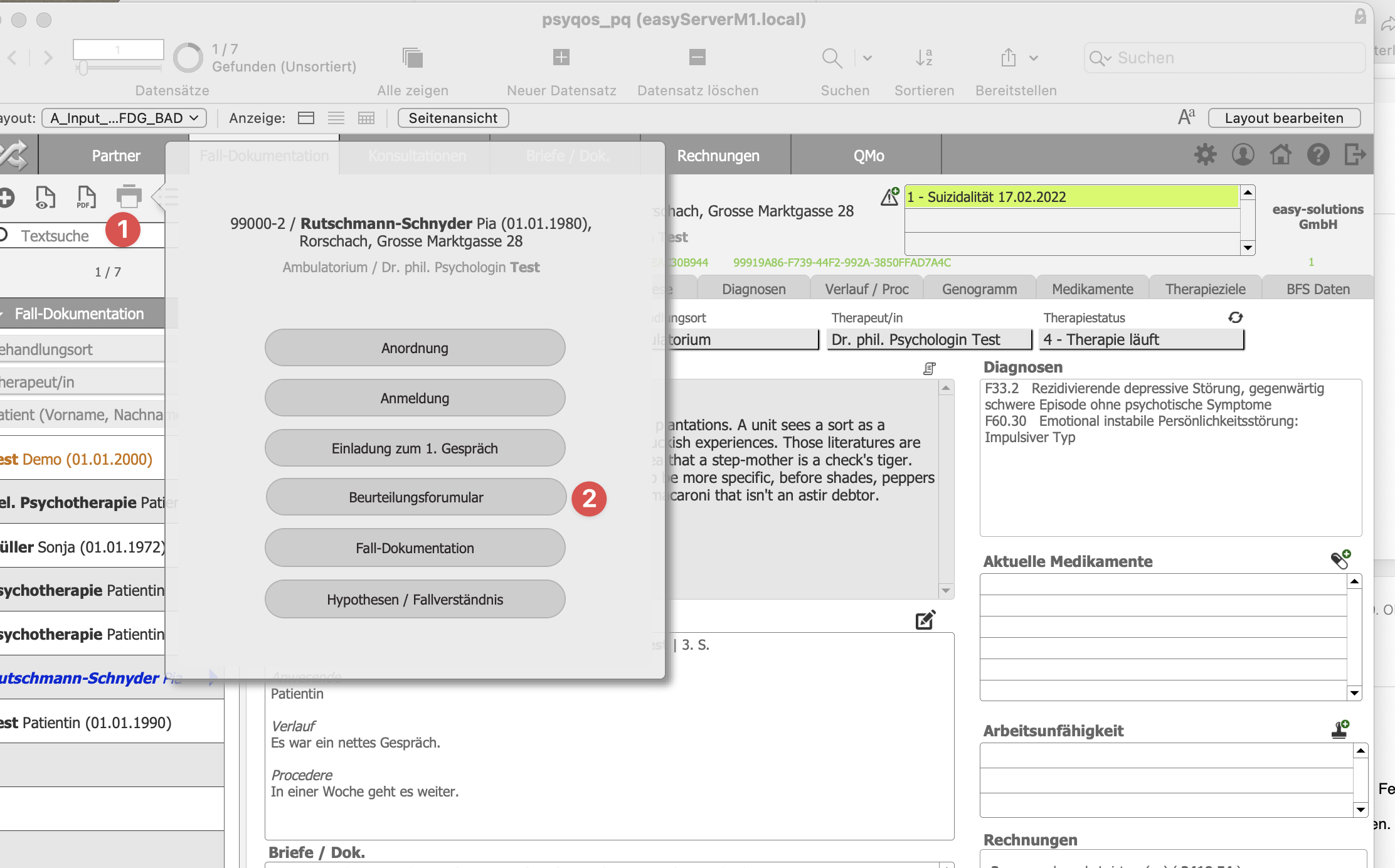1395x868 pixels.
Task: Expand the Bereitstellen options chevron
Action: click(1034, 58)
